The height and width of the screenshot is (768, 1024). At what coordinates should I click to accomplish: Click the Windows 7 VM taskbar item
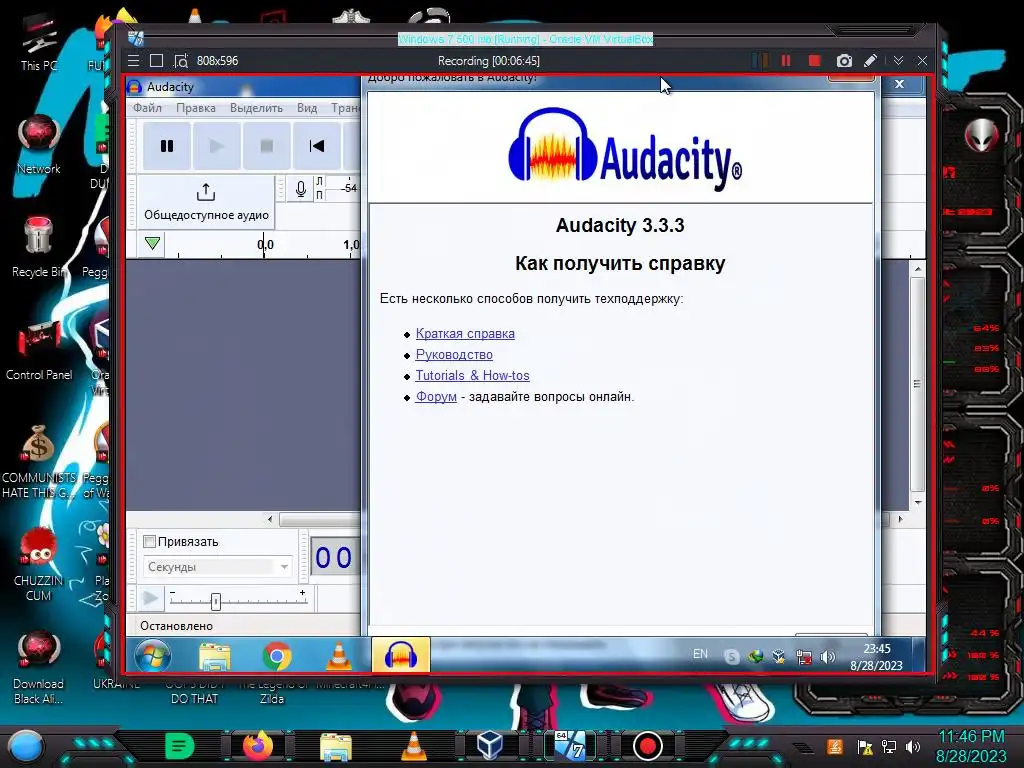[569, 746]
